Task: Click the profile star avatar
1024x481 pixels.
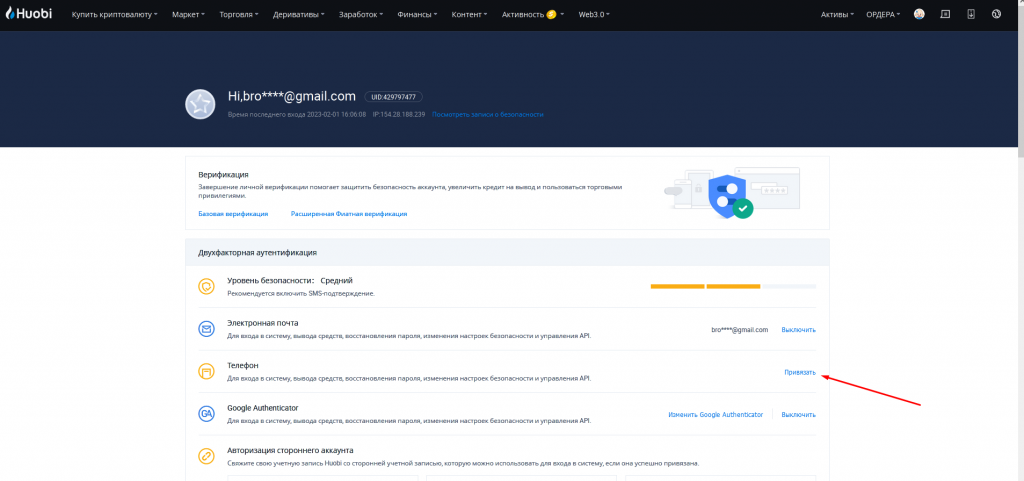Action: (x=200, y=104)
